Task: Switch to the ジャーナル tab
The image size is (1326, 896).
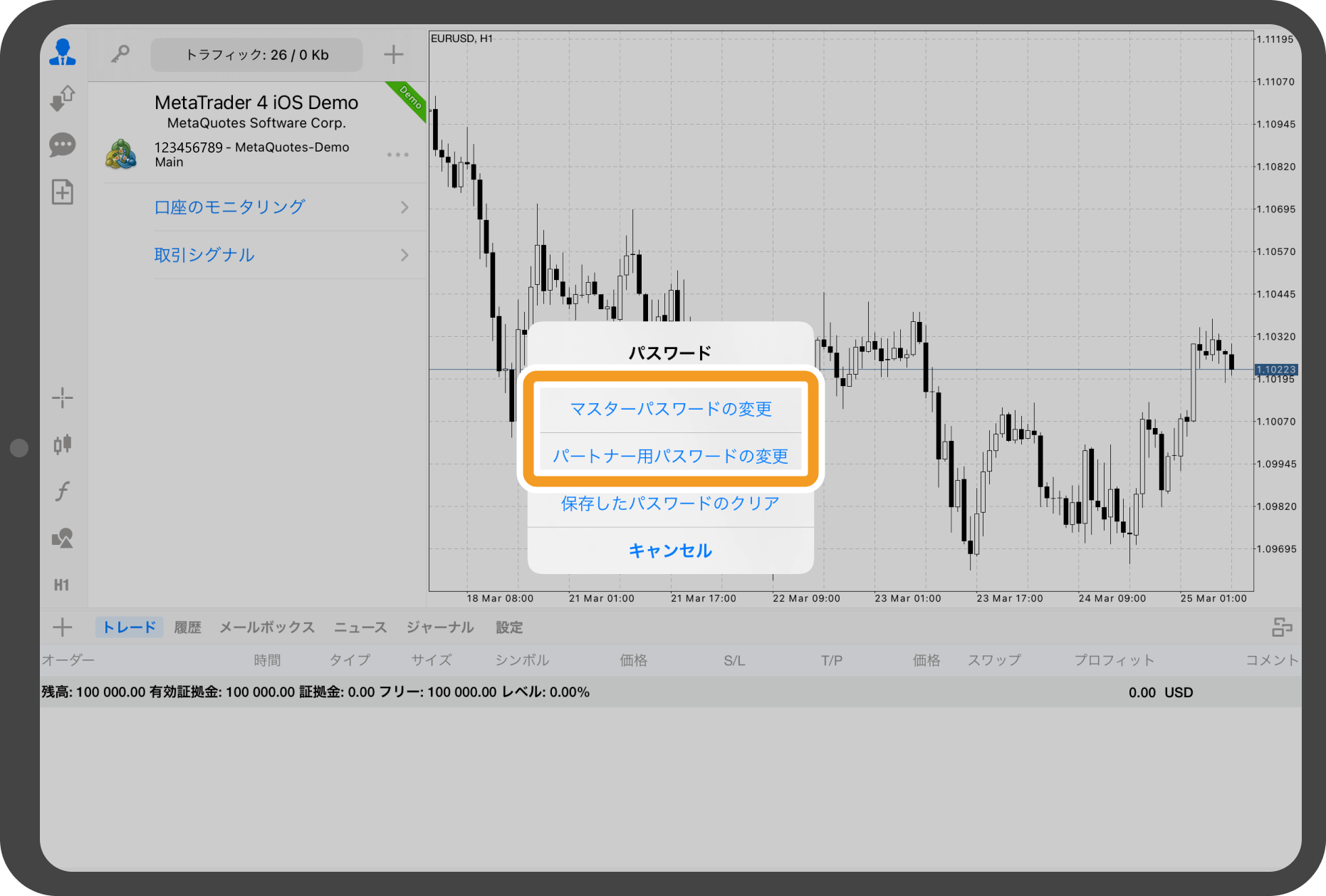Action: [439, 627]
